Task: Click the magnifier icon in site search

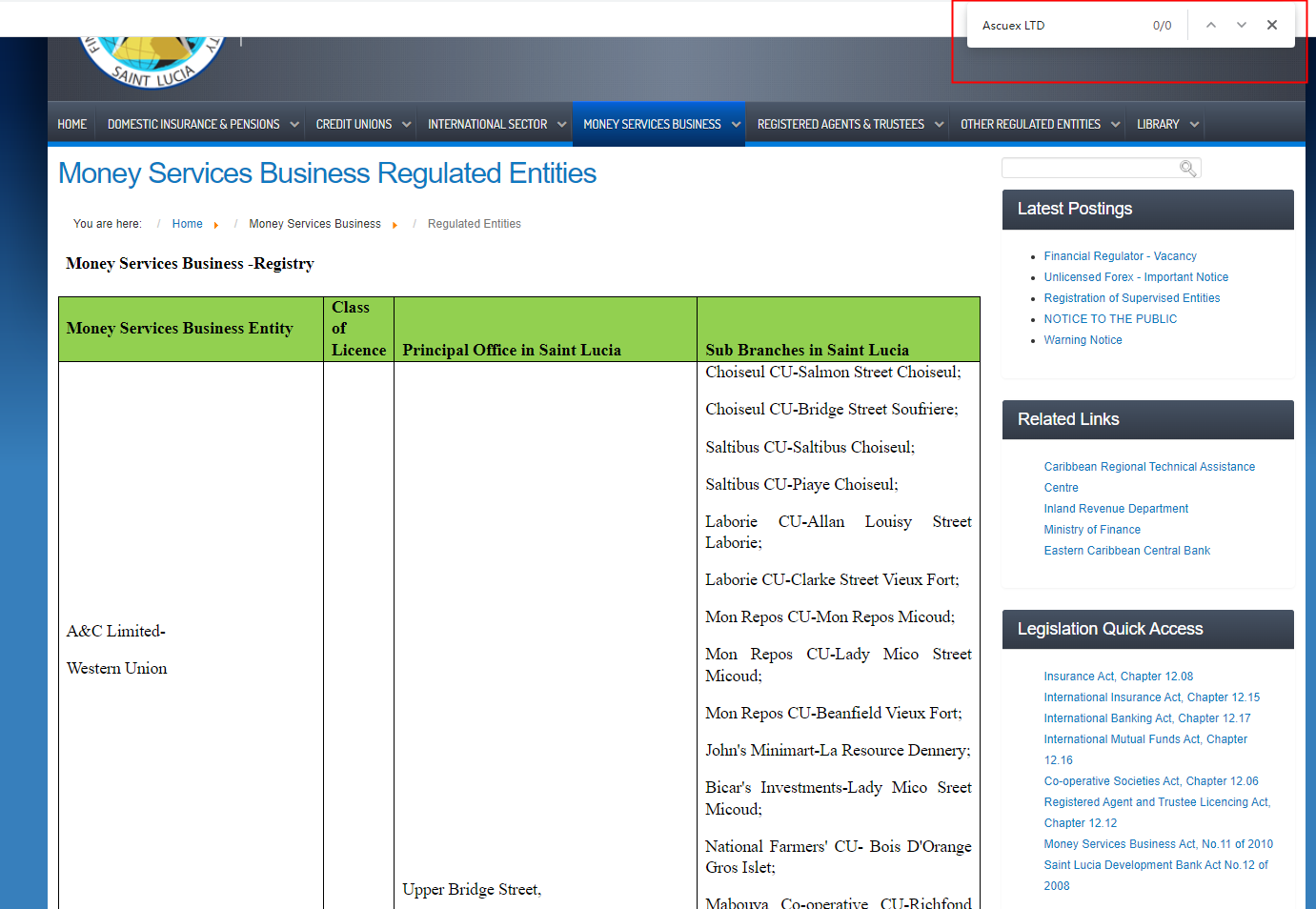Action: coord(1187,169)
